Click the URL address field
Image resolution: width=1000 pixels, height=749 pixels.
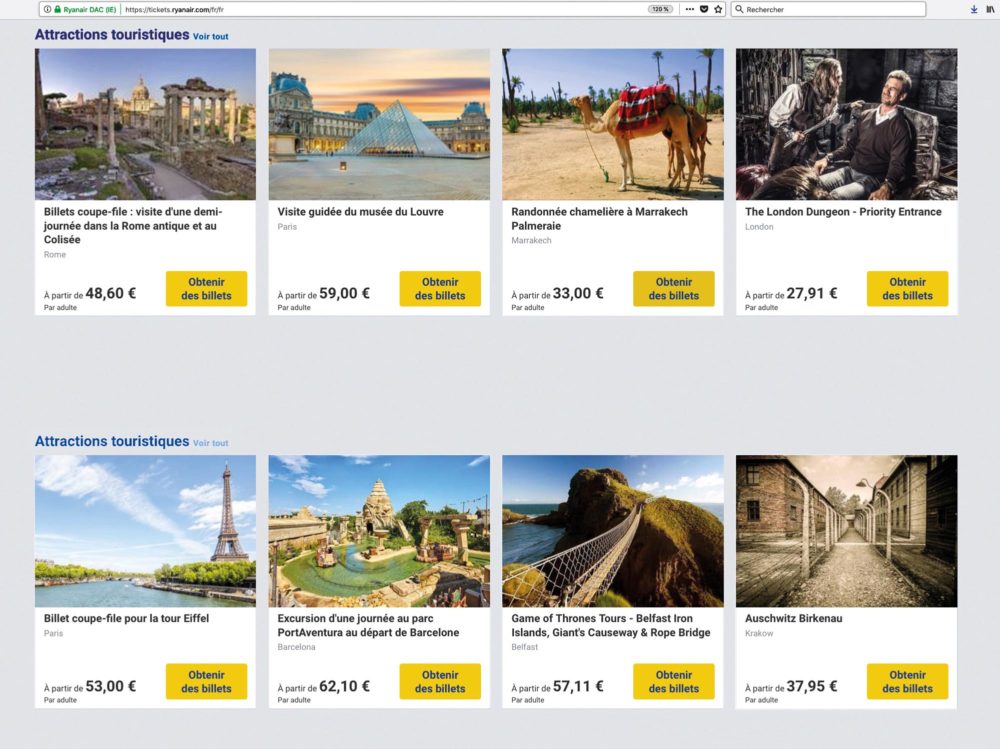pos(350,9)
